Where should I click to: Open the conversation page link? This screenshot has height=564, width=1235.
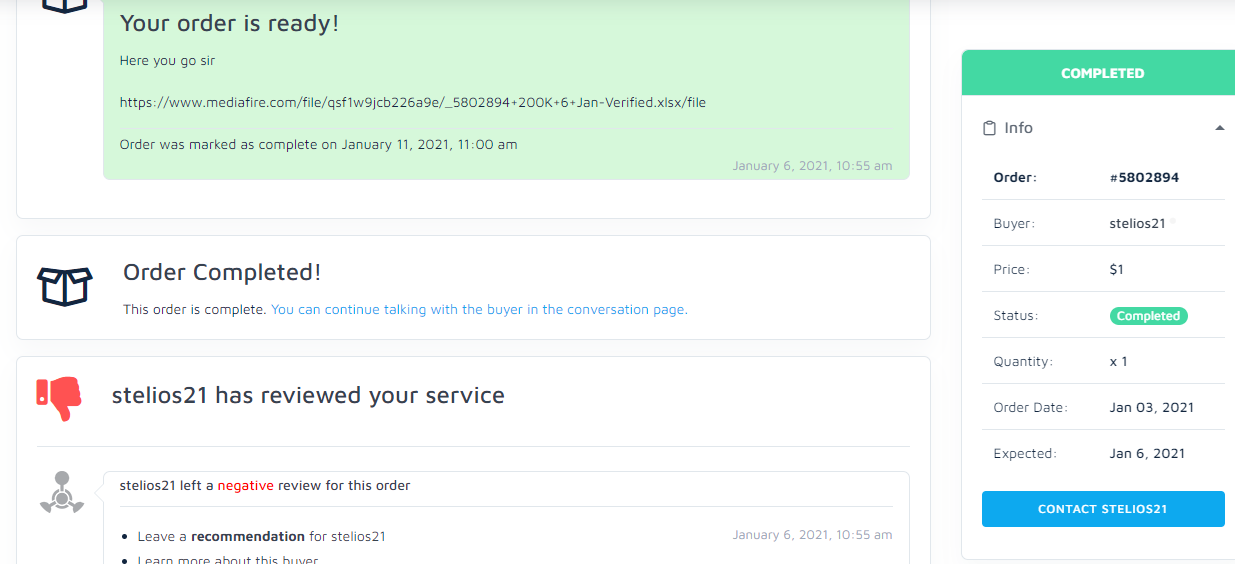pos(479,310)
